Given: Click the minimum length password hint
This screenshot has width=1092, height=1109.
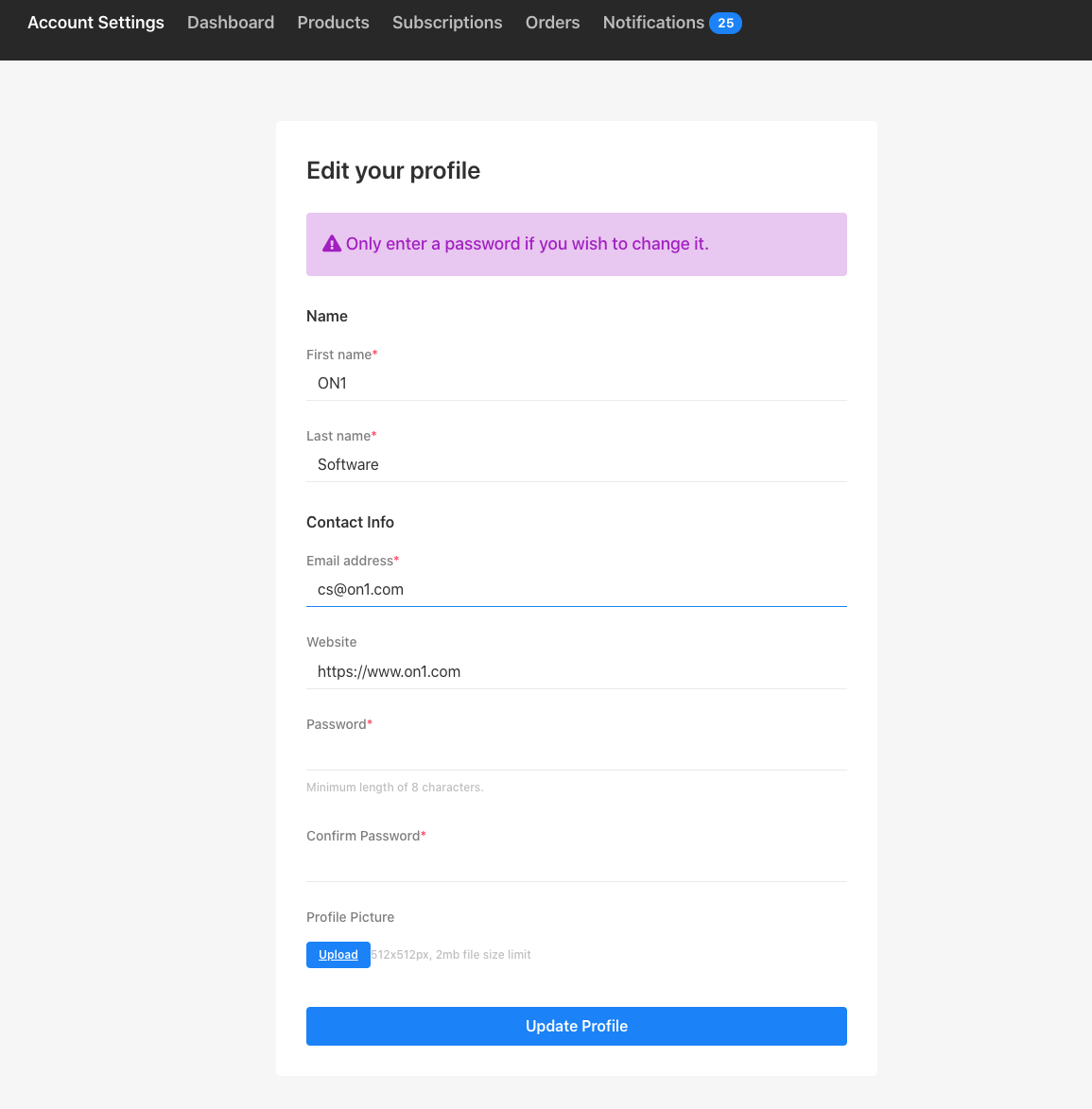Looking at the screenshot, I should pyautogui.click(x=394, y=788).
